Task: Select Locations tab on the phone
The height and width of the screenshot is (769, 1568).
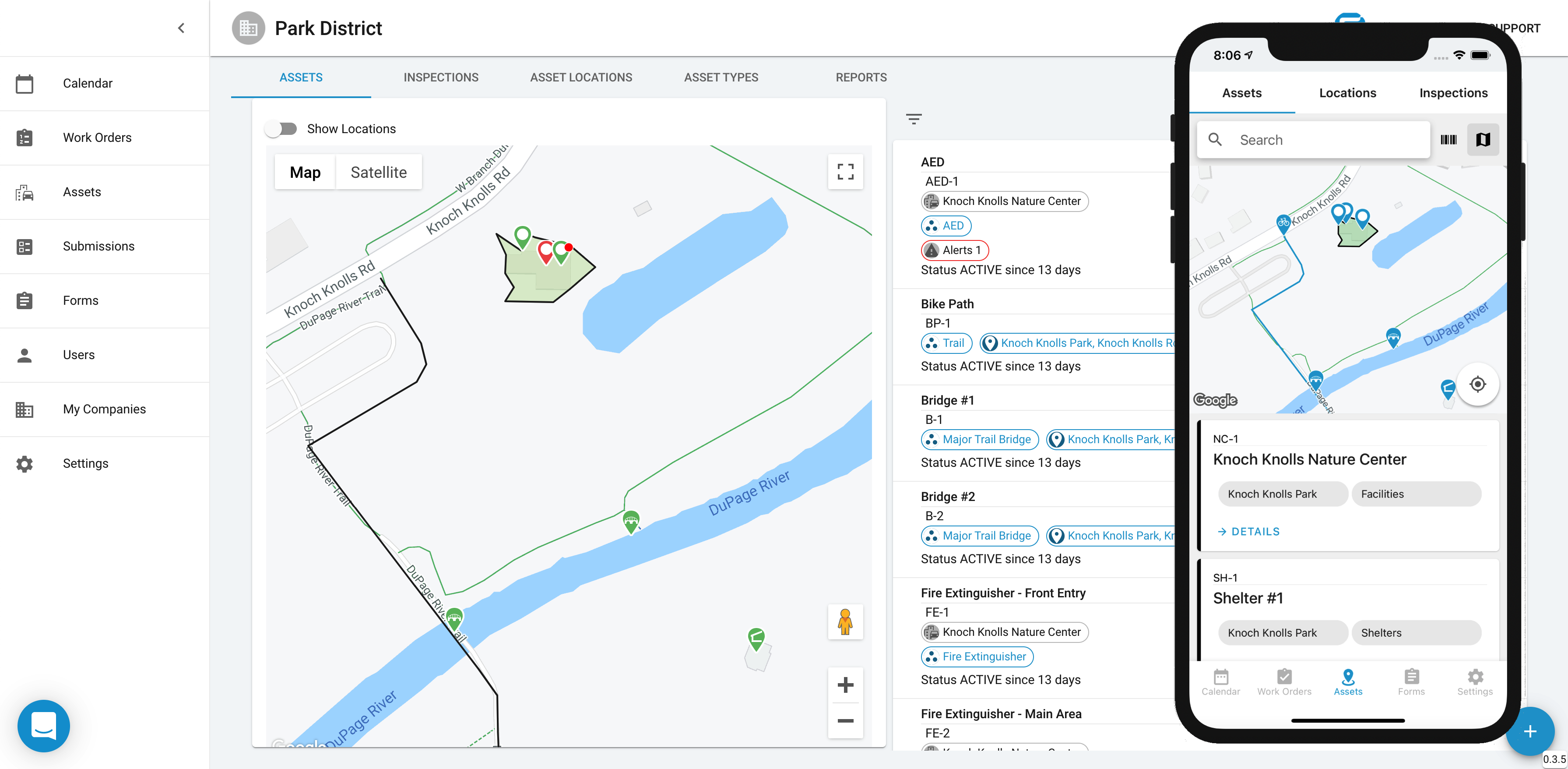Action: point(1348,93)
